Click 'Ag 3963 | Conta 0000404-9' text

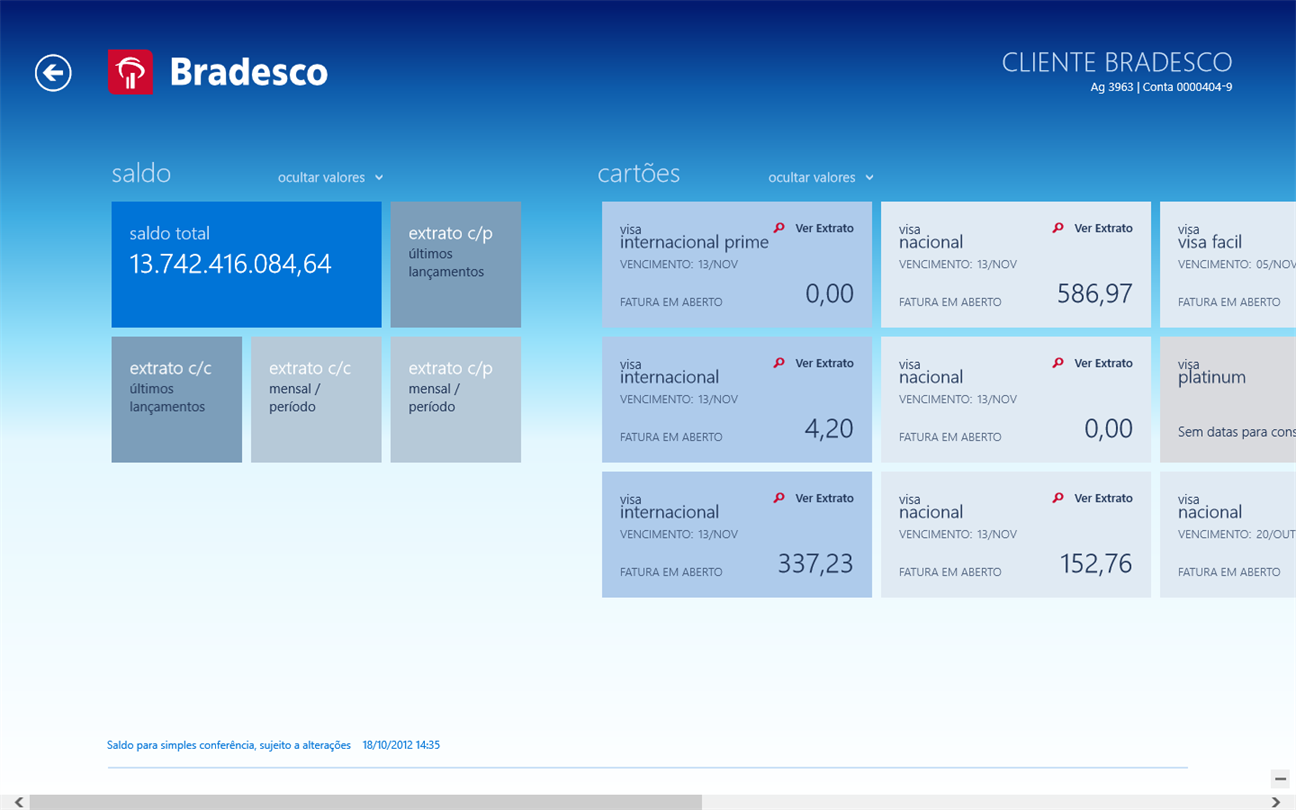pos(1161,87)
